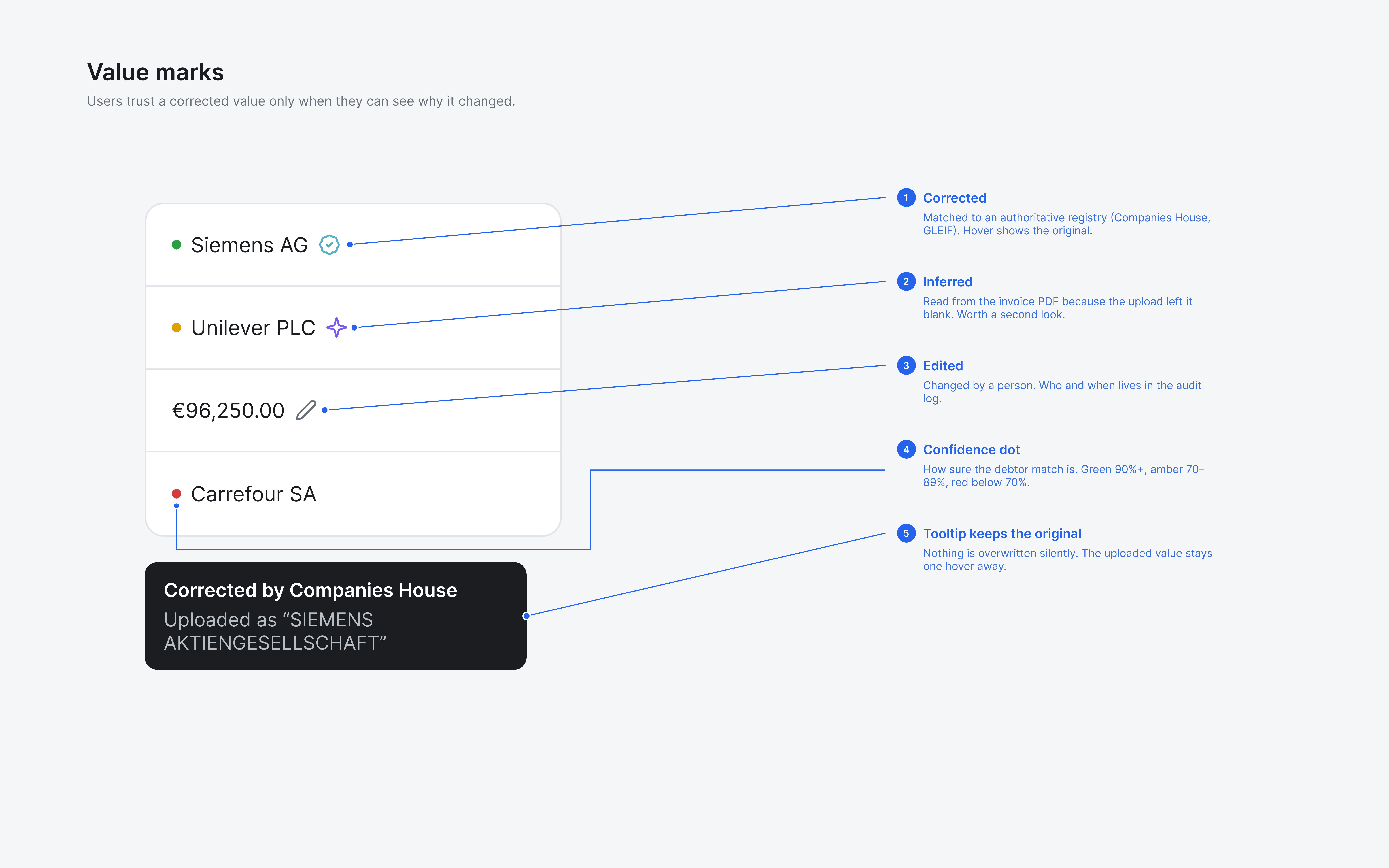Click the 'Corrected by Companies House' tooltip title

(311, 590)
